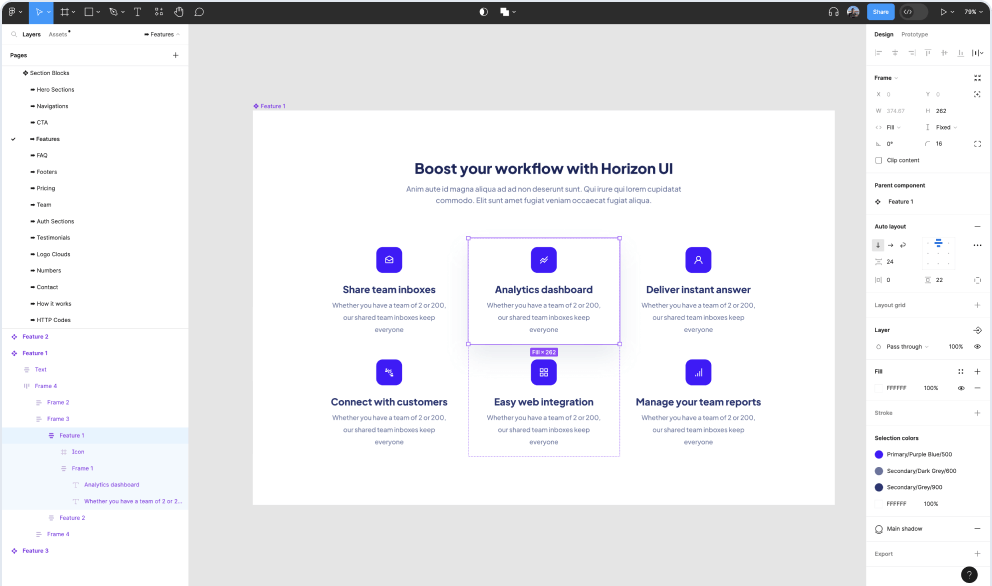Click the headphones audio icon
The height and width of the screenshot is (586, 992).
[x=833, y=11]
